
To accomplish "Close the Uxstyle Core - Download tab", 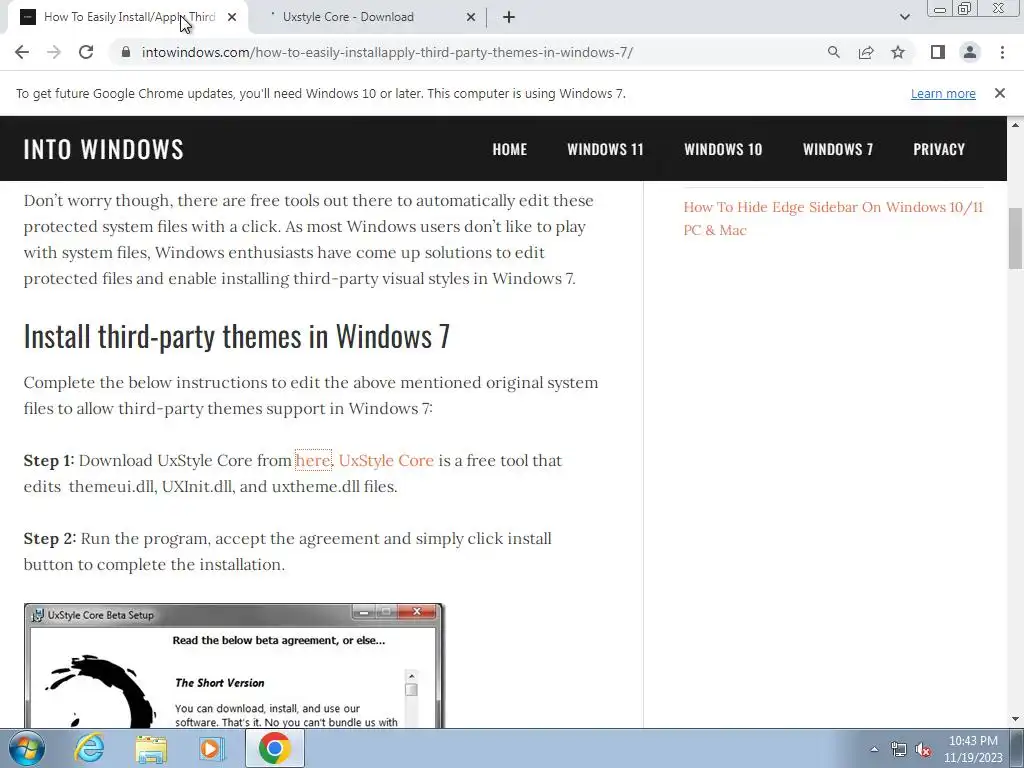I will (471, 17).
